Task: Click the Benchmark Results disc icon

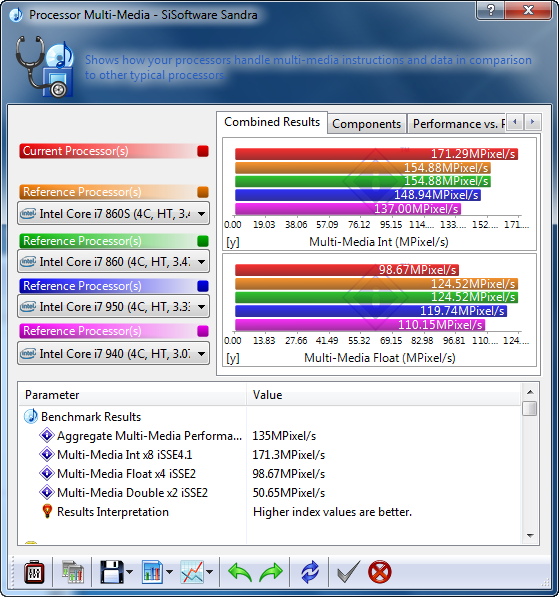Action: coord(31,417)
